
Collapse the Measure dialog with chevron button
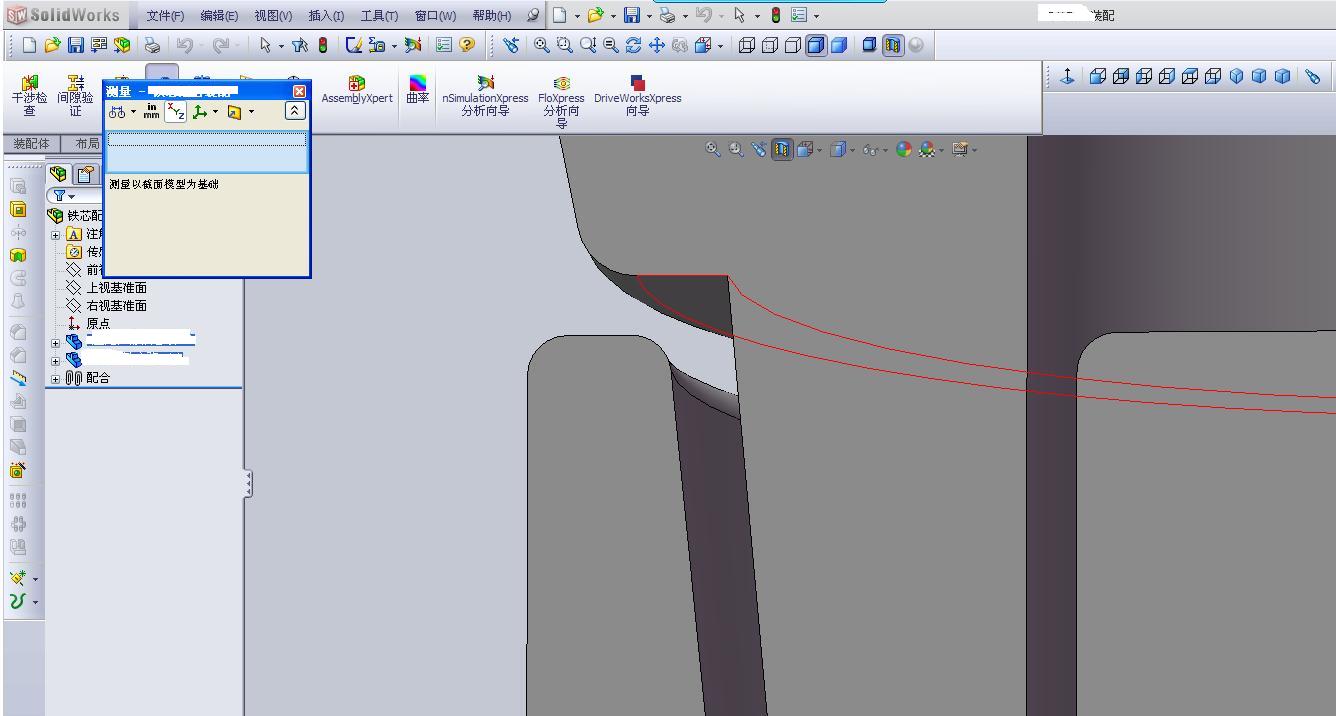point(295,111)
